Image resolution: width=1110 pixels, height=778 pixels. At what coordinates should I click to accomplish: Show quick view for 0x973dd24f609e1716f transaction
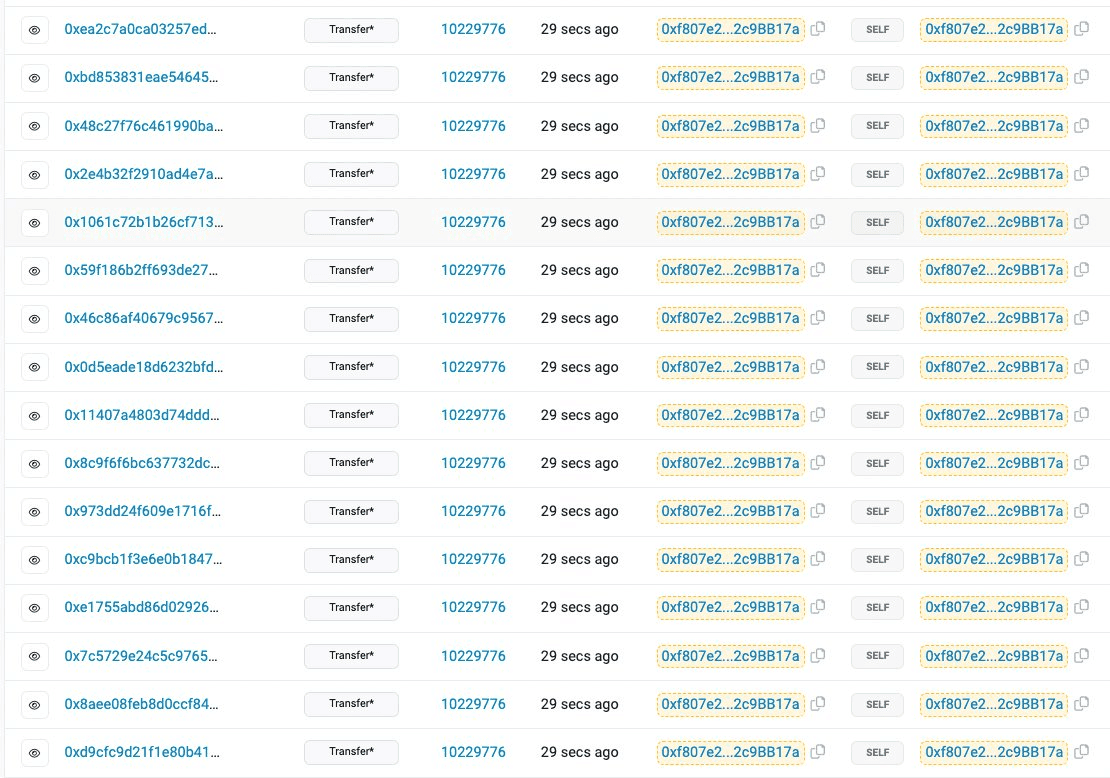(34, 511)
